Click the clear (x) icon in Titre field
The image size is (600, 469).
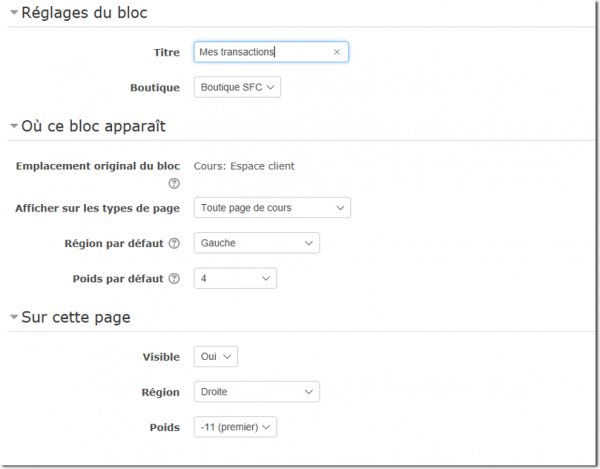(x=336, y=51)
